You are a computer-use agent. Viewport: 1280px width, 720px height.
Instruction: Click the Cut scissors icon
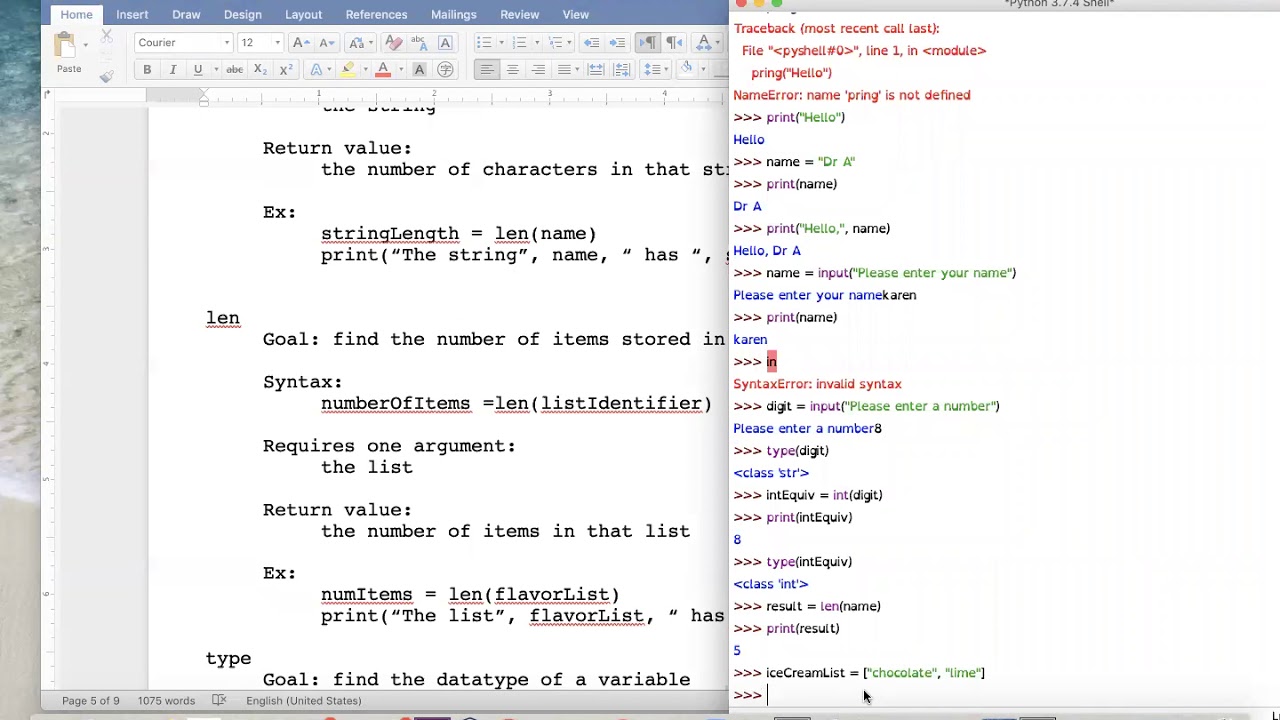[x=106, y=34]
